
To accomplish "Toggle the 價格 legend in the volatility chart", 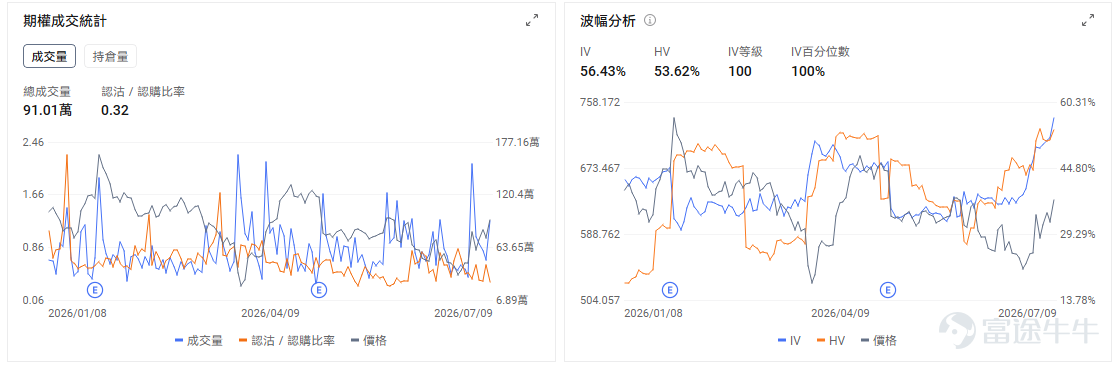I will tap(878, 341).
